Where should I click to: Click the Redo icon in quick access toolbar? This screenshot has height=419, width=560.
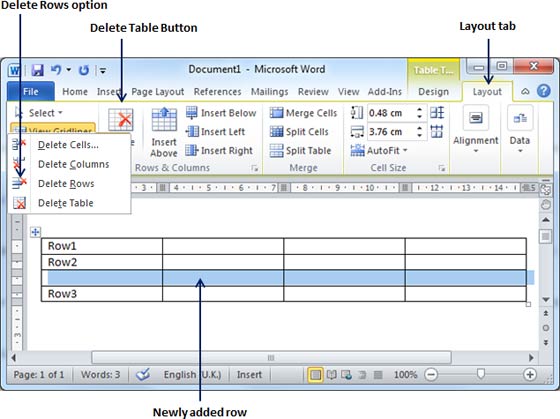click(84, 70)
